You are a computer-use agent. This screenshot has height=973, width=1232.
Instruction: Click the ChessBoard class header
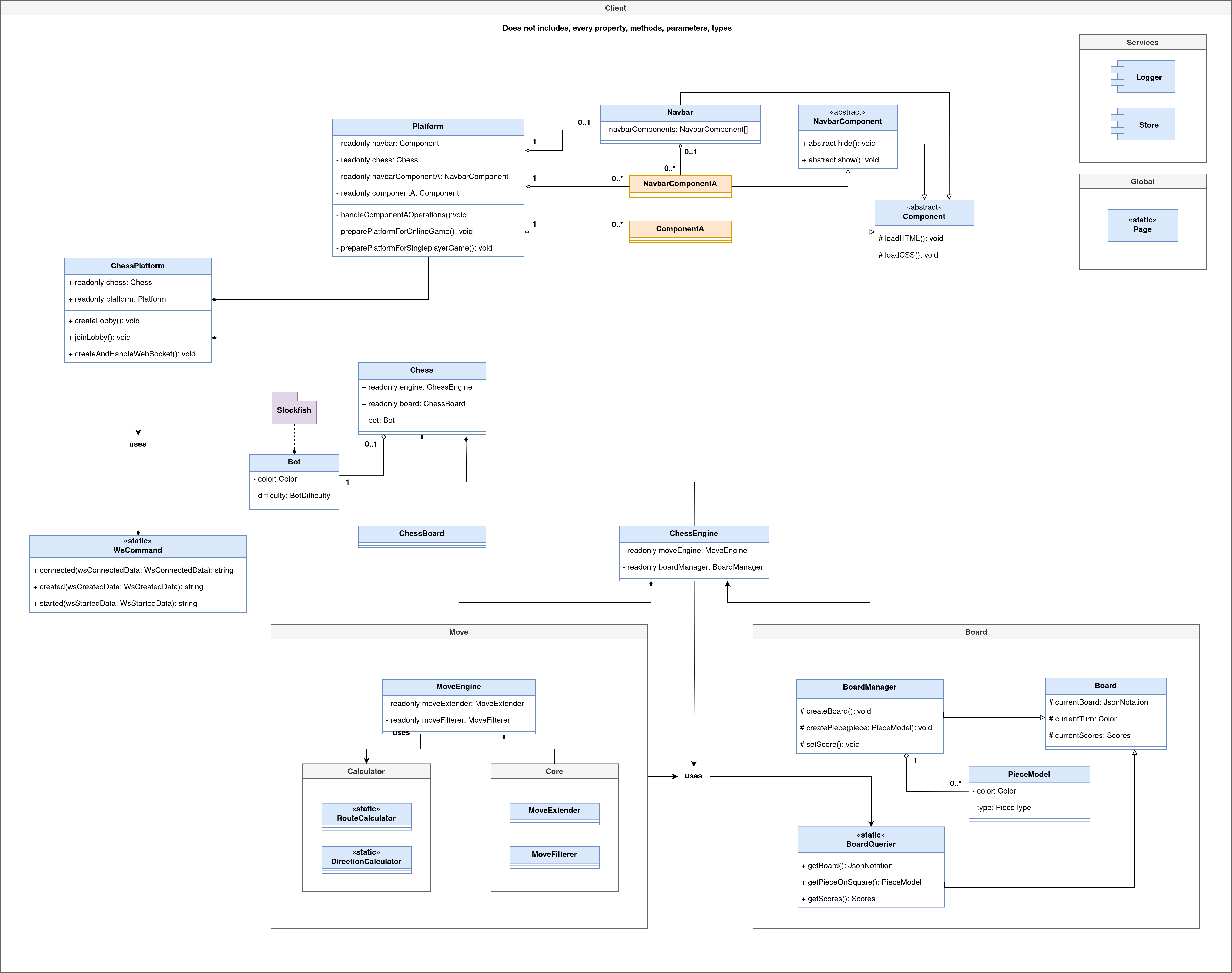pos(422,534)
